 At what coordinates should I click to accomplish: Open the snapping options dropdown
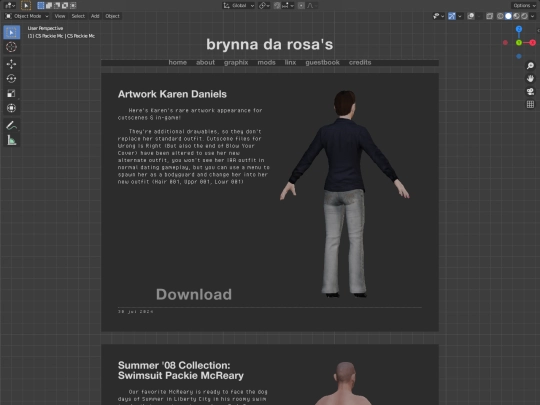[x=288, y=6]
